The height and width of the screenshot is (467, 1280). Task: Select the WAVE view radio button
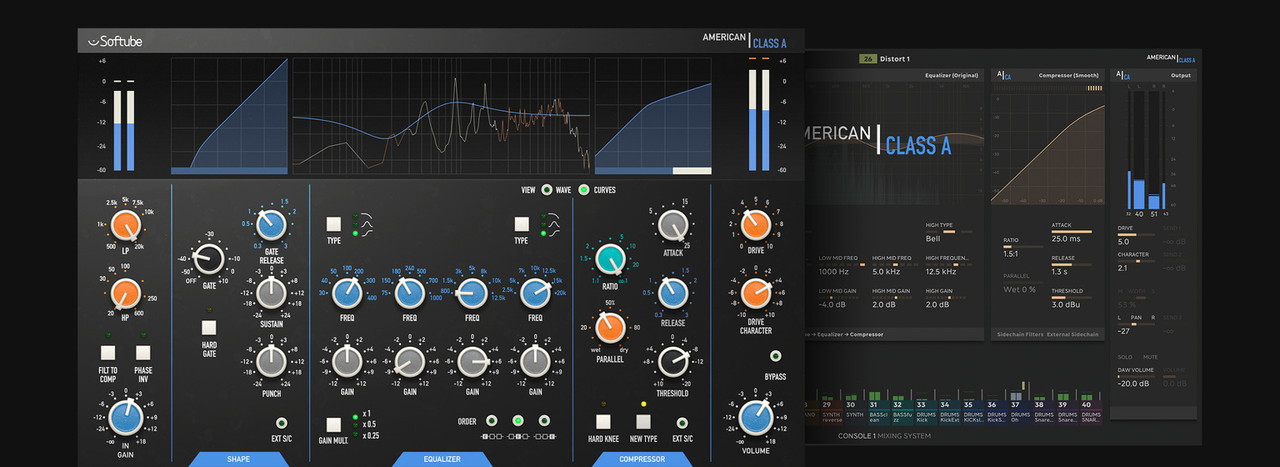(547, 190)
